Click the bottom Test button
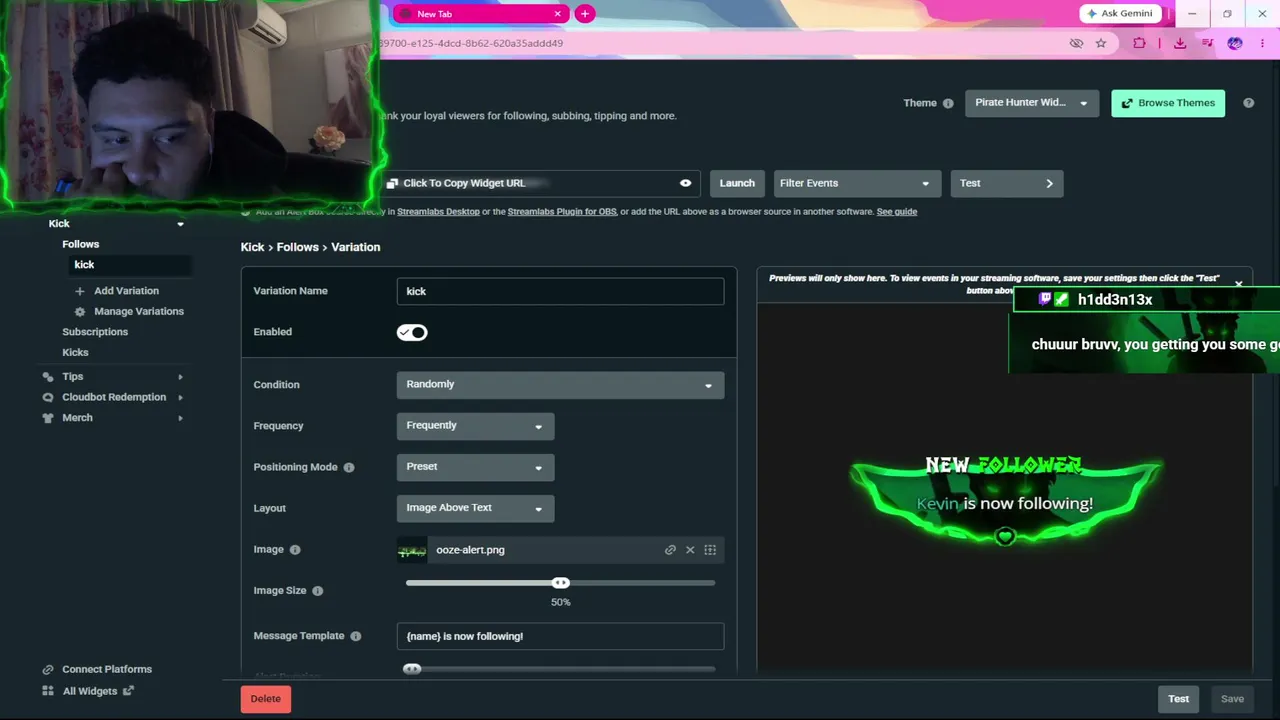 pyautogui.click(x=1178, y=699)
